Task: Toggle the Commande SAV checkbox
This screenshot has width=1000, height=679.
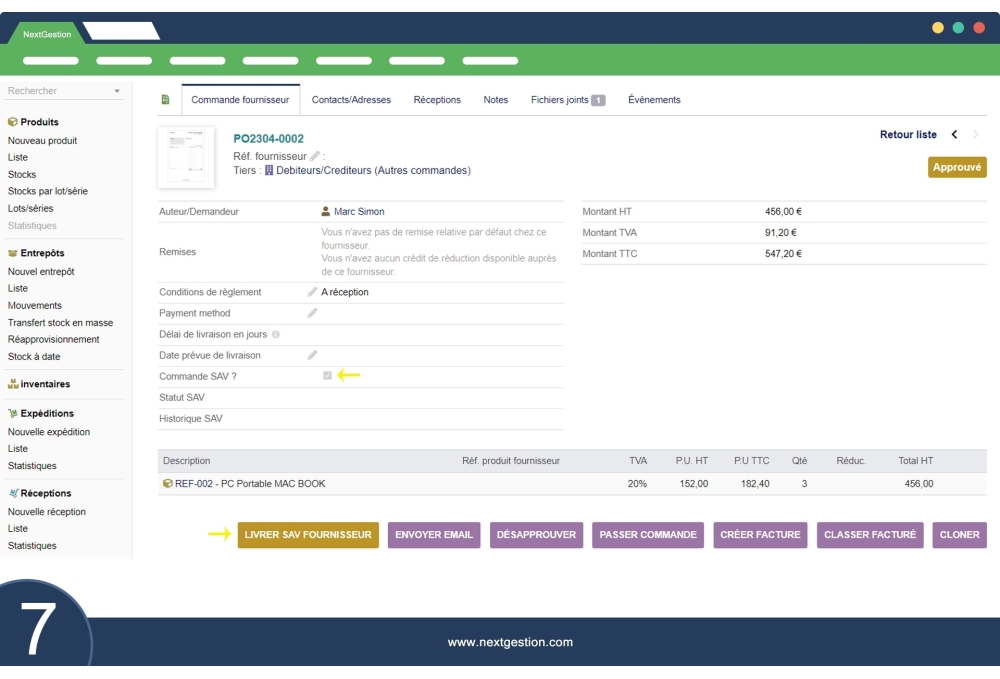Action: [x=327, y=376]
